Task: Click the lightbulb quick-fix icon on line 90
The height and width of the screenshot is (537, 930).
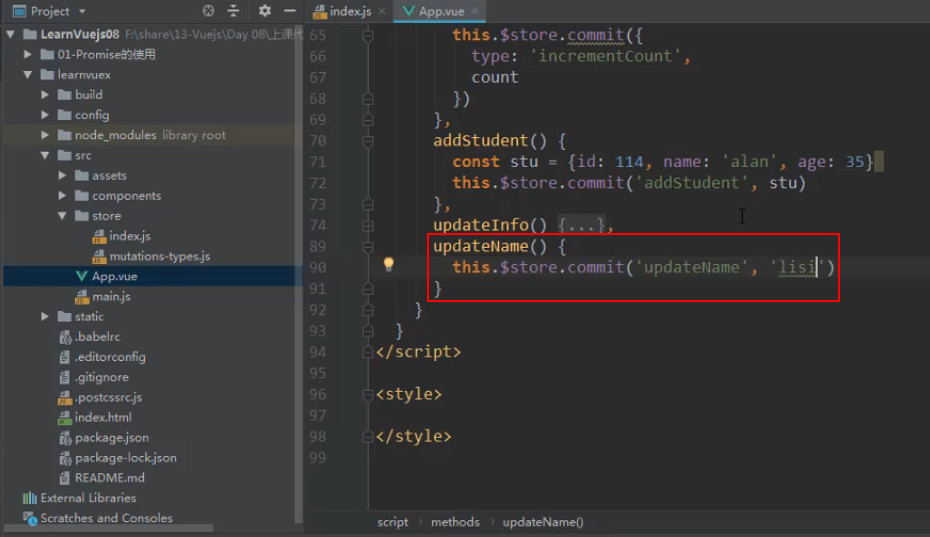Action: [388, 264]
